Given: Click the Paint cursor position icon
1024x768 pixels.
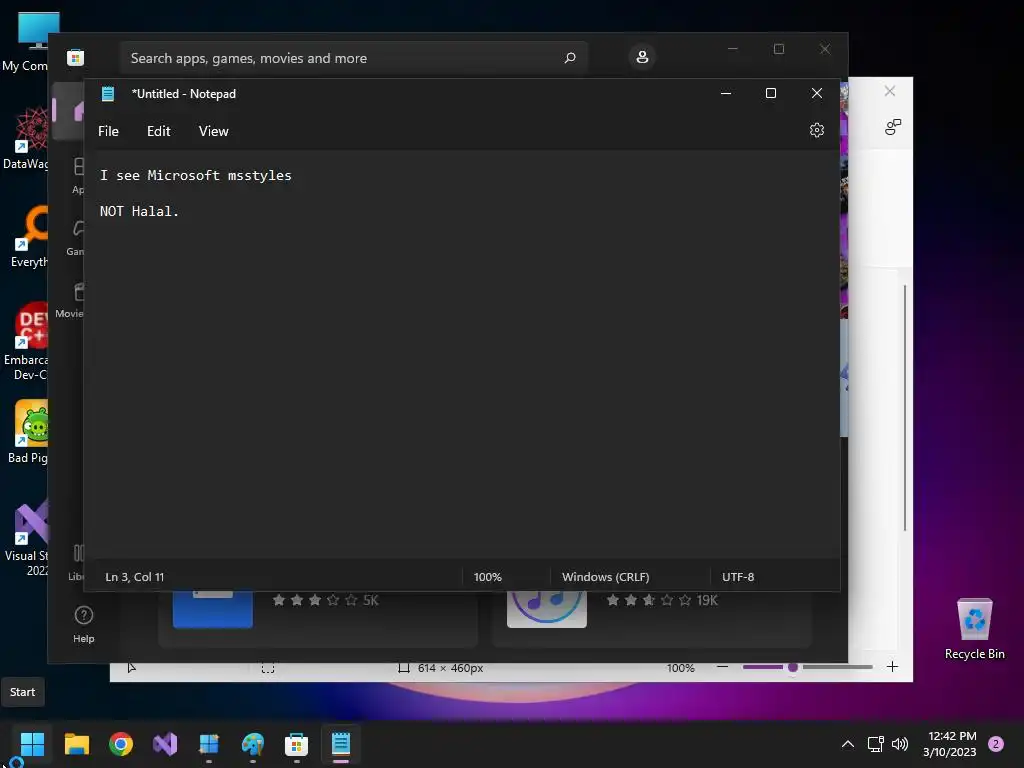Looking at the screenshot, I should pyautogui.click(x=131, y=667).
